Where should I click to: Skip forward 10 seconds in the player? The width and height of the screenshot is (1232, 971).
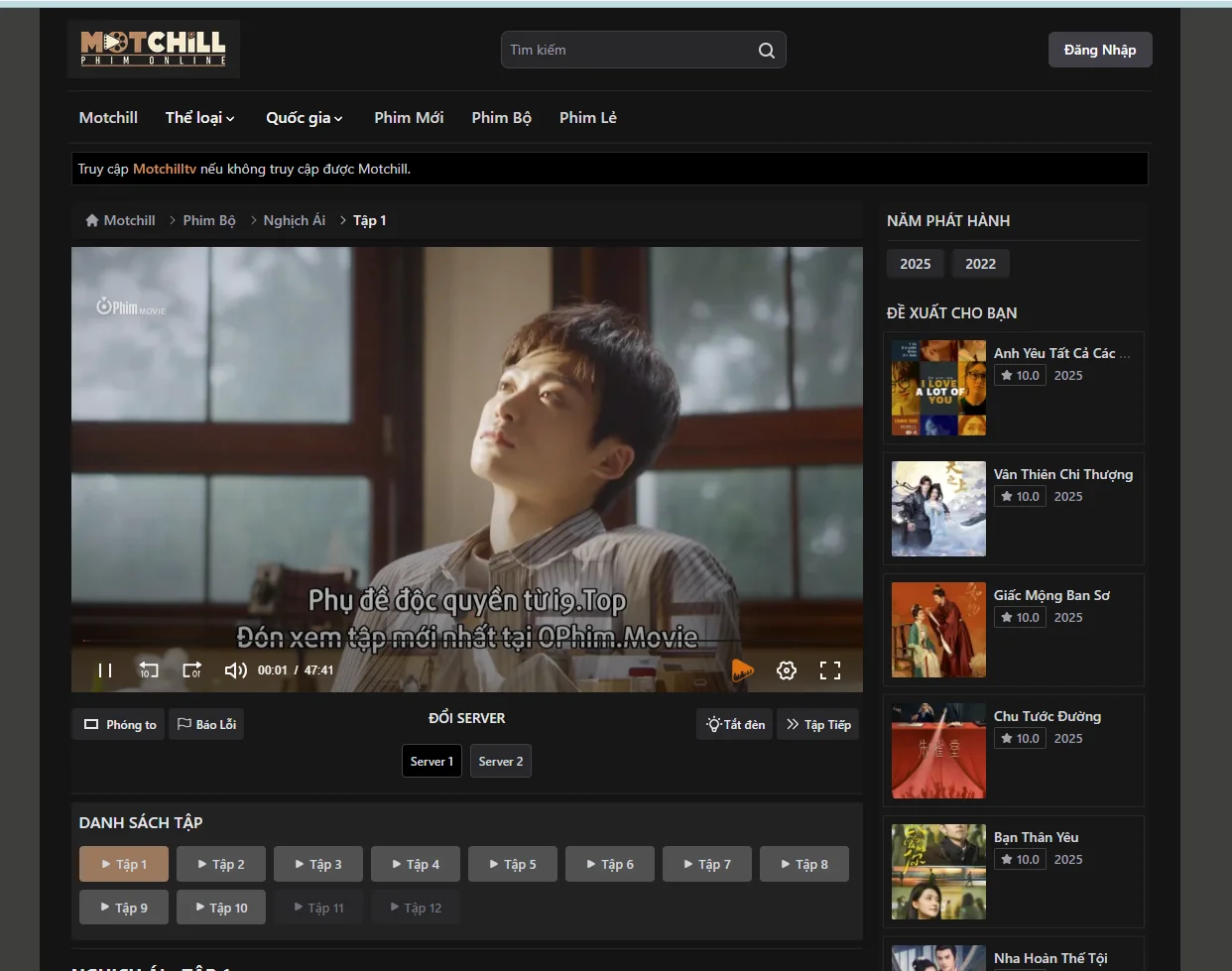(191, 669)
